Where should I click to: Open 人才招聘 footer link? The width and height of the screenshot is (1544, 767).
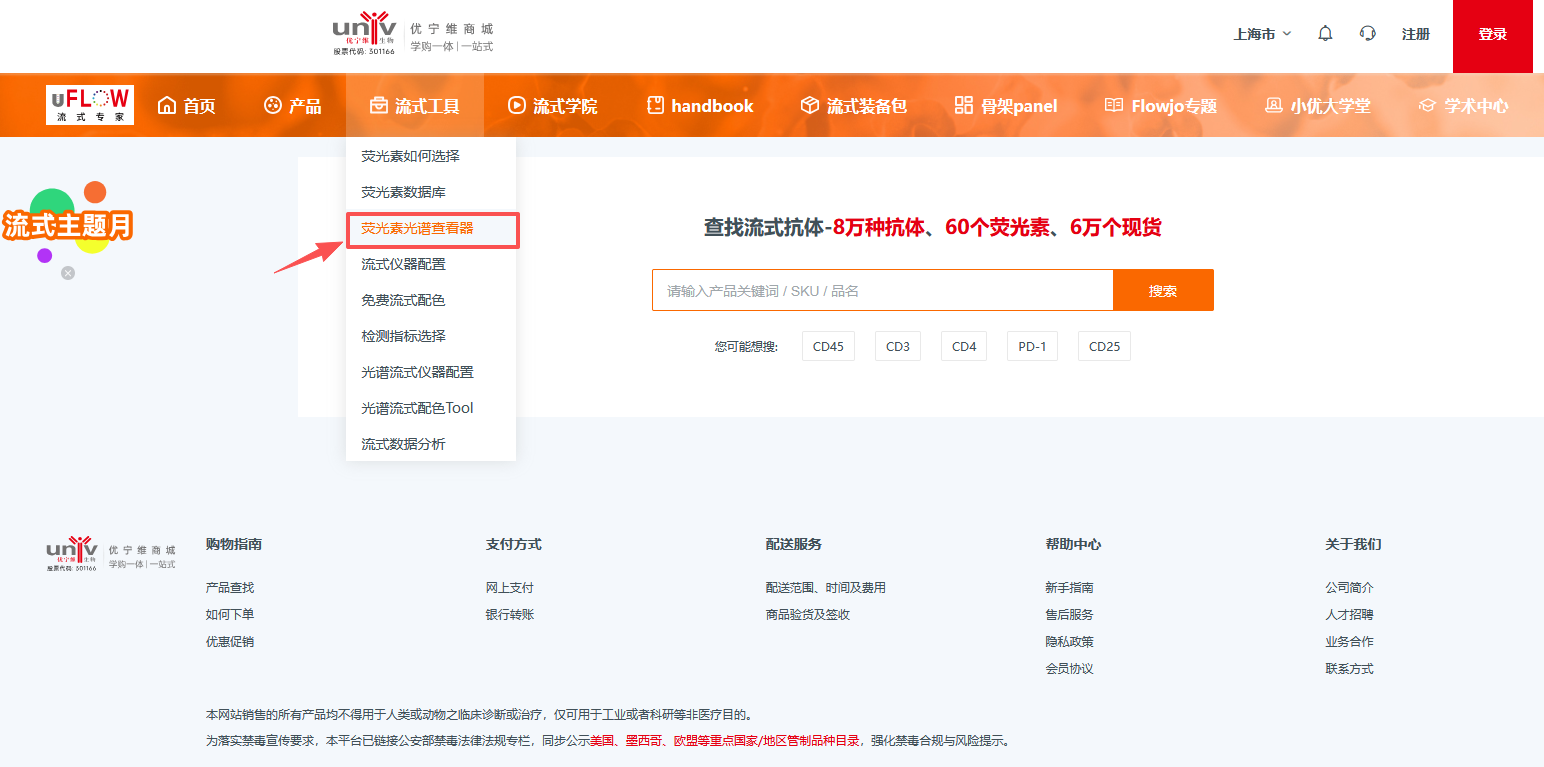tap(1350, 615)
